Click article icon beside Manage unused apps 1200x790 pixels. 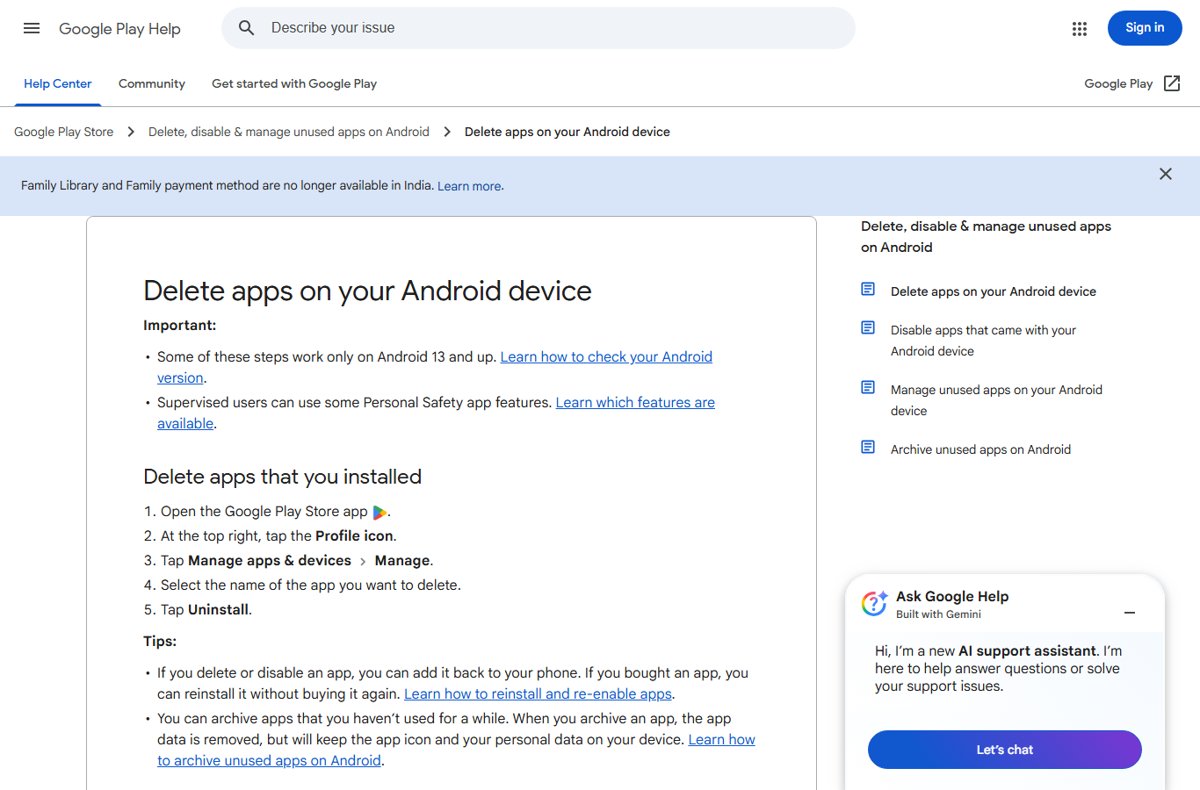tap(868, 387)
